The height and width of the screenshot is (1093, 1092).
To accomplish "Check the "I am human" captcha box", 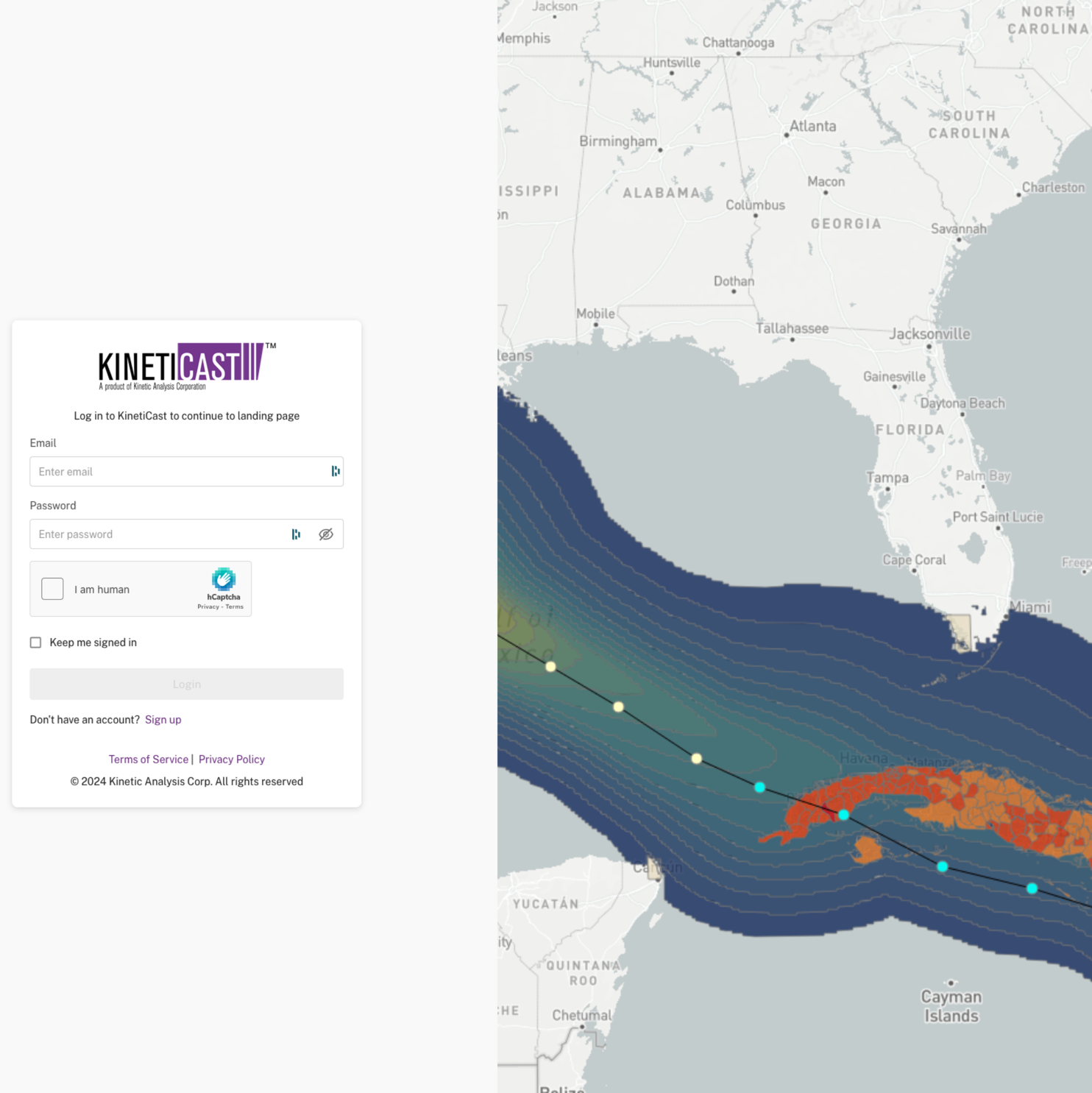I will (x=52, y=589).
